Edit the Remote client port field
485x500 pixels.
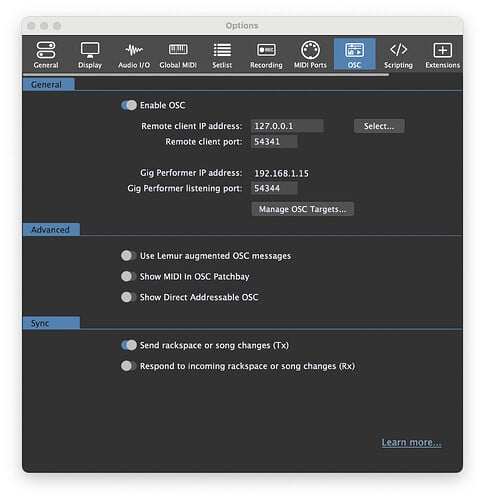point(274,142)
